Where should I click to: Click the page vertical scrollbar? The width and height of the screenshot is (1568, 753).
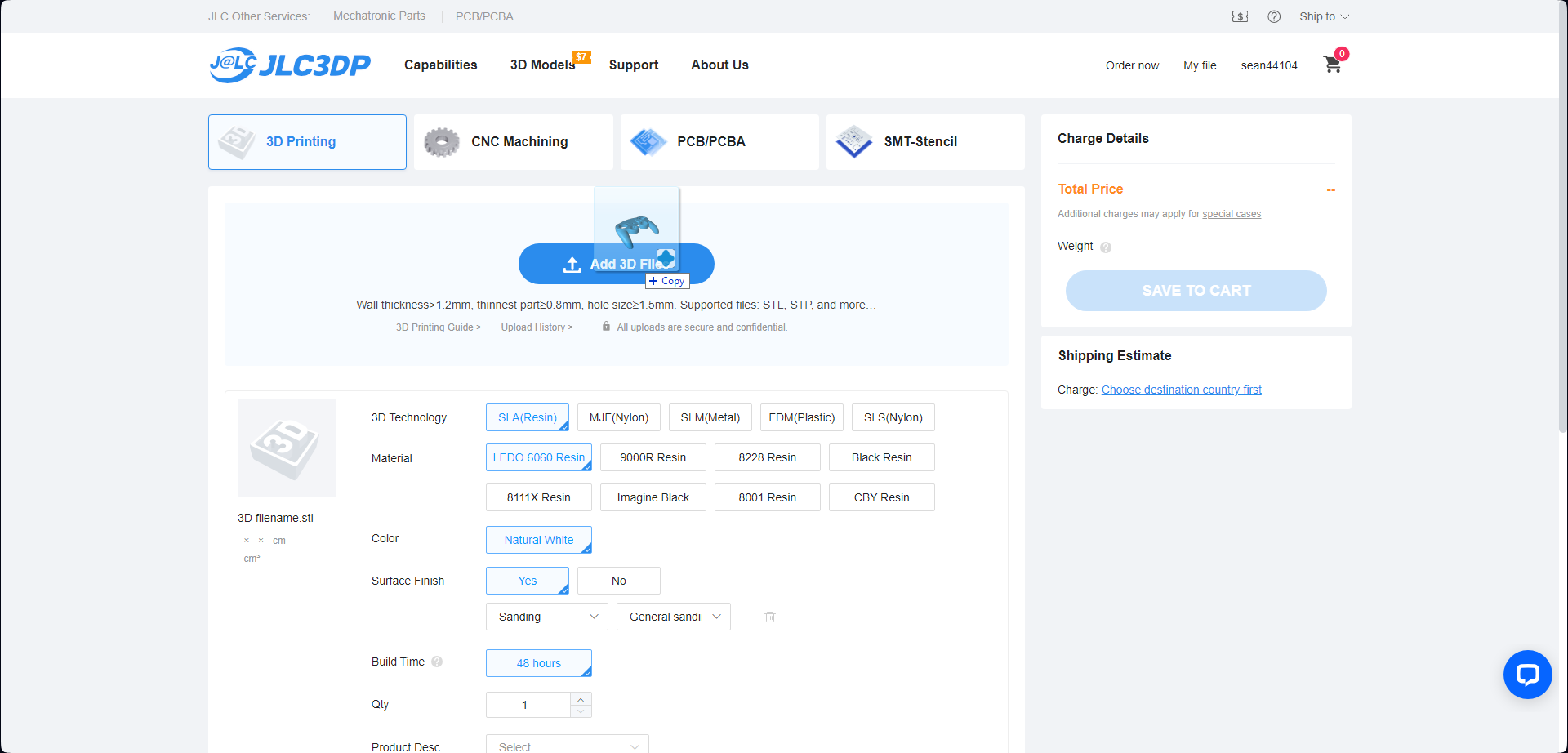click(x=1563, y=216)
